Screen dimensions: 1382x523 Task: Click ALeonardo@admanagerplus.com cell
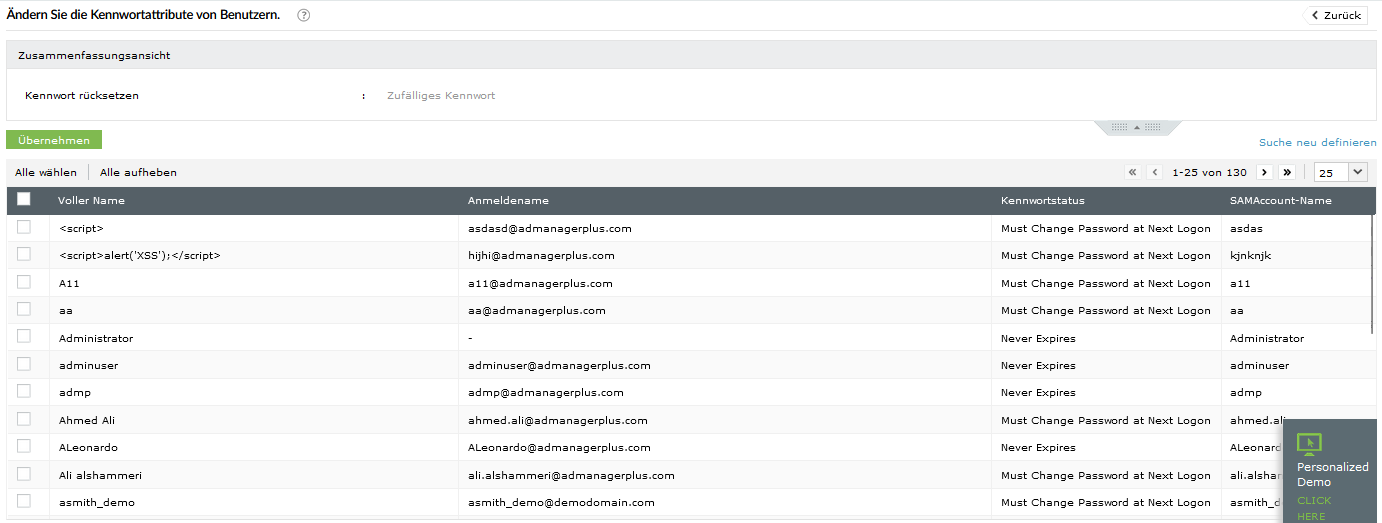tap(559, 447)
